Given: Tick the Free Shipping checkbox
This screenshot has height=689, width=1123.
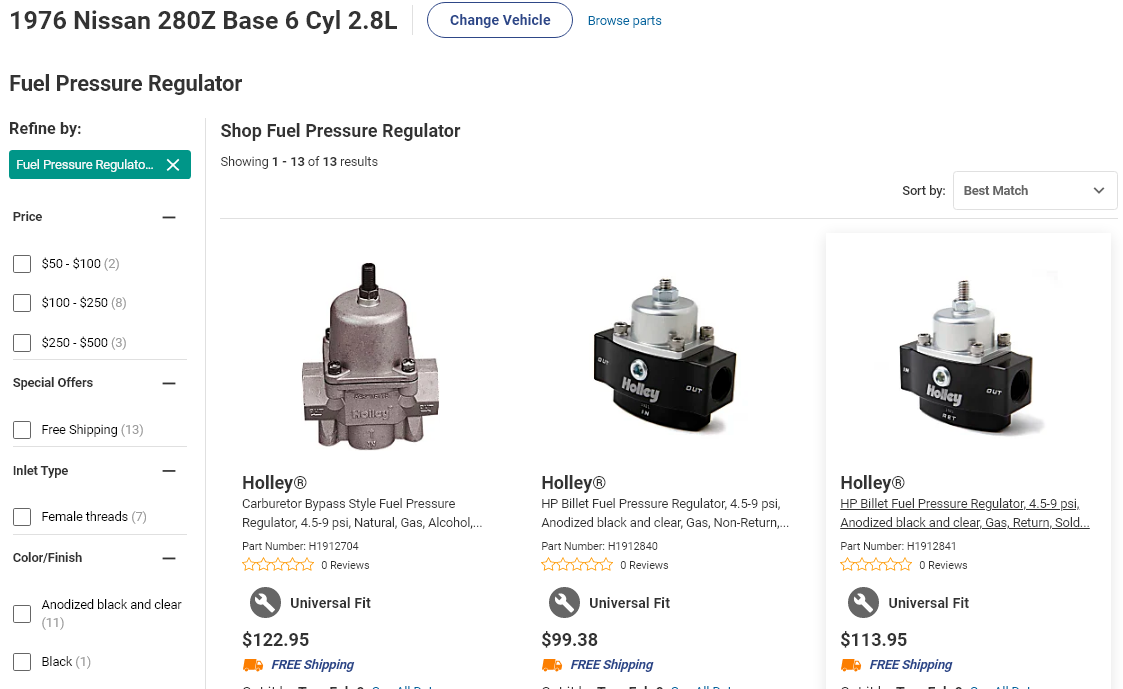Looking at the screenshot, I should [22, 430].
